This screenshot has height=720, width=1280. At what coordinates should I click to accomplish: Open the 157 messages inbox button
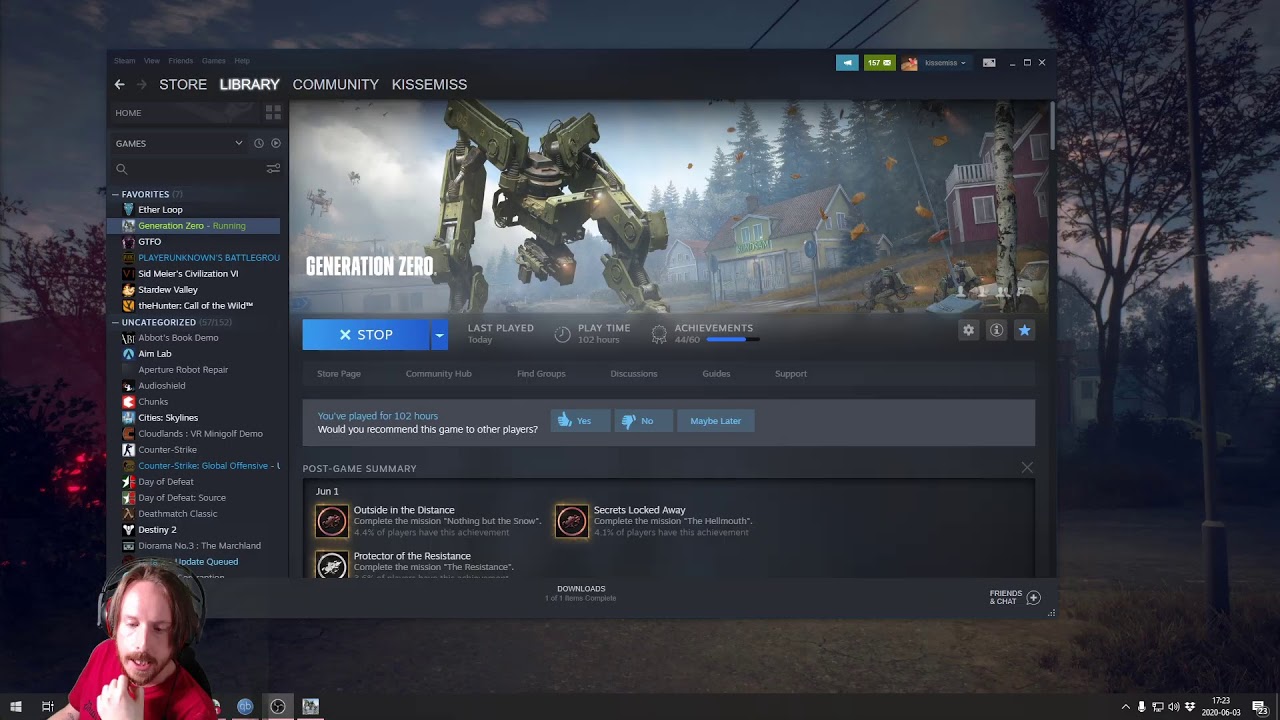pos(879,62)
